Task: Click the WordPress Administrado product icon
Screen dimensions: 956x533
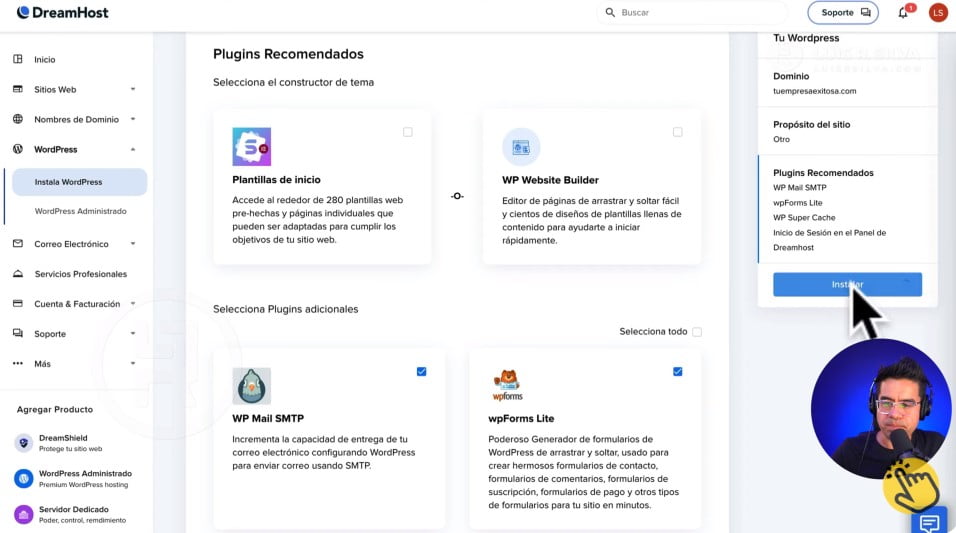Action: pyautogui.click(x=23, y=479)
